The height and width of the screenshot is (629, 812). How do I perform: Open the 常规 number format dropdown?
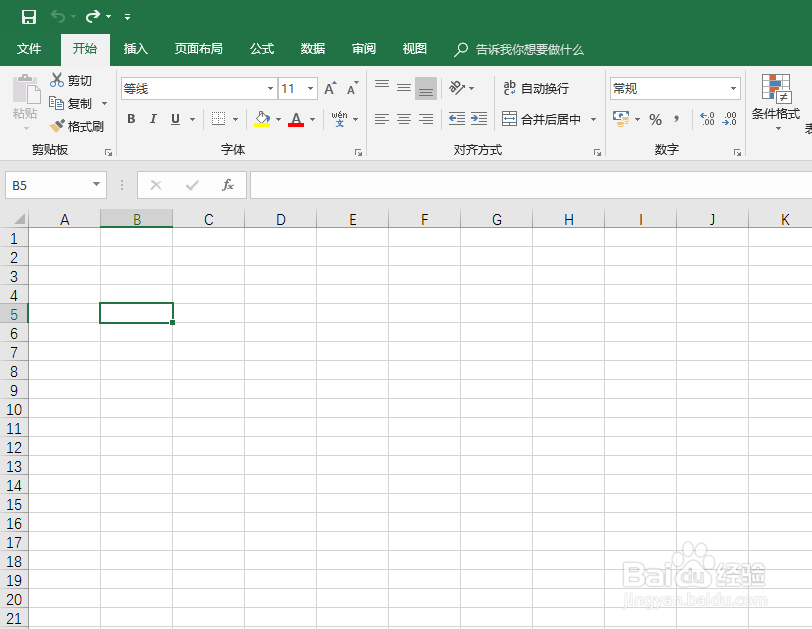(x=733, y=89)
